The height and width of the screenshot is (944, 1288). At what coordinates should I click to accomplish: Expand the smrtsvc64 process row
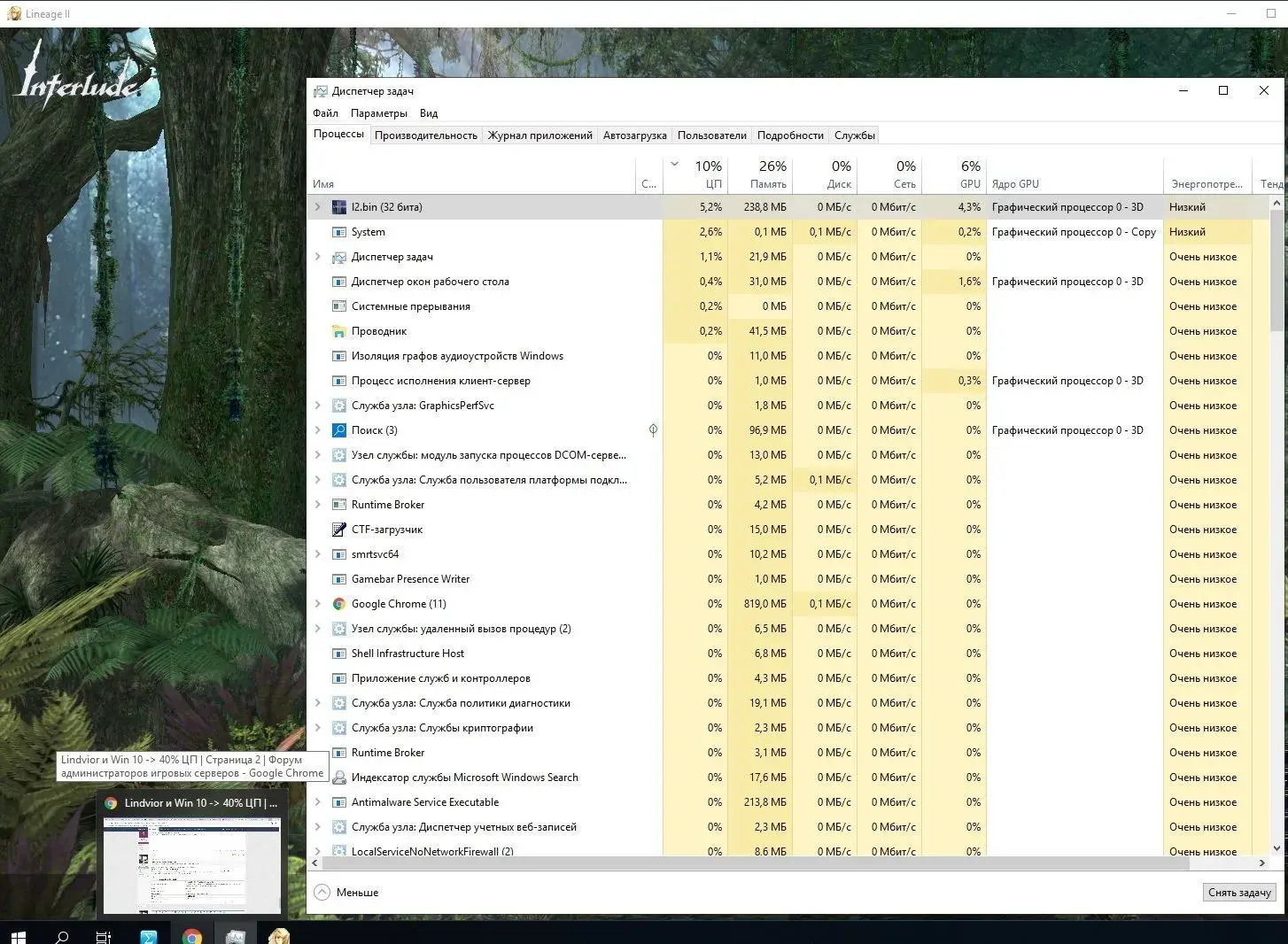(318, 554)
